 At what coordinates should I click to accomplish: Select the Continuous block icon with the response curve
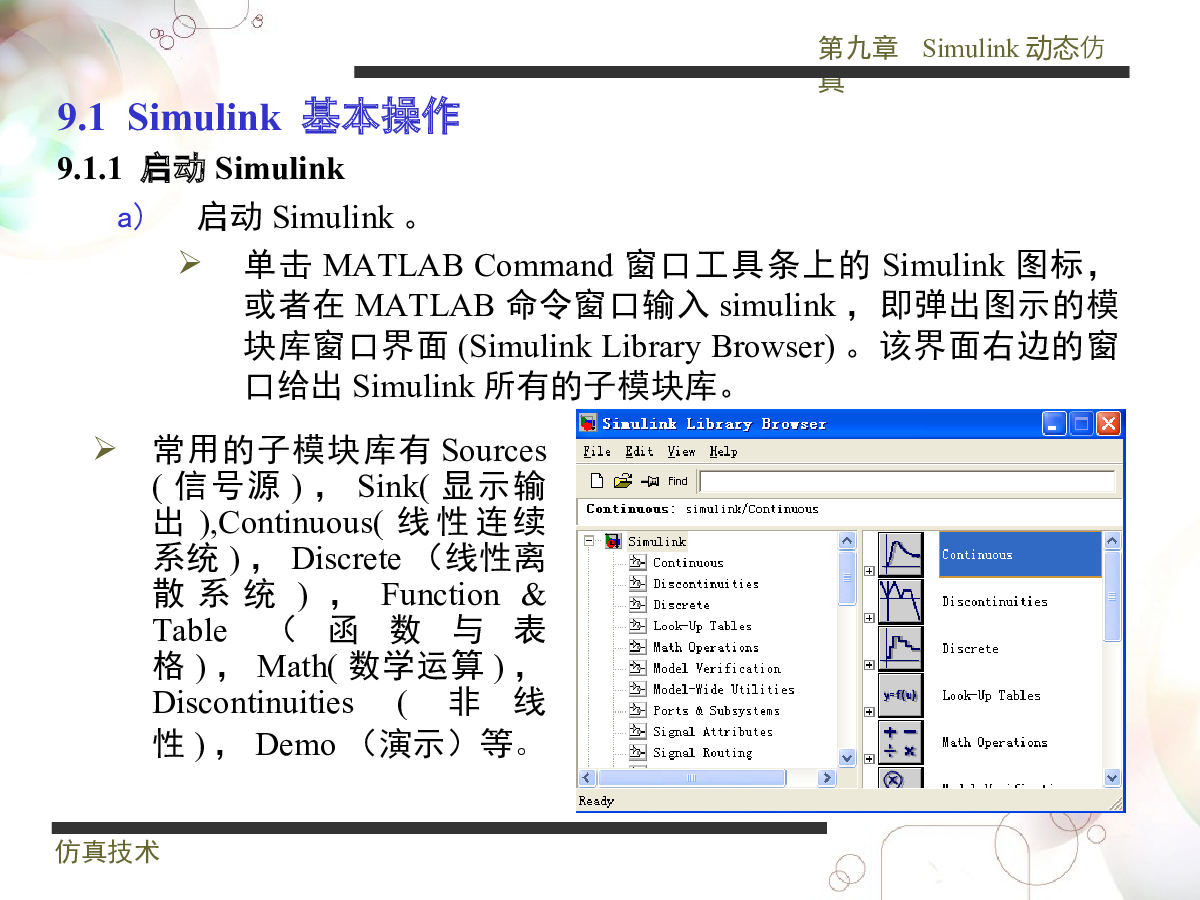900,554
